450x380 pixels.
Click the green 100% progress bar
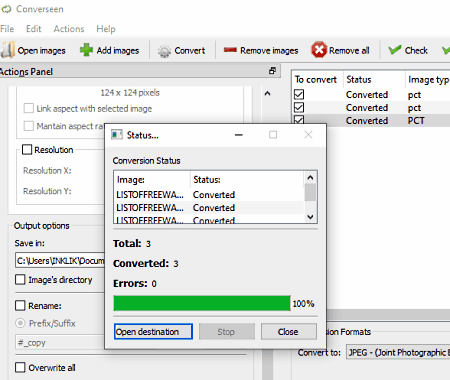pos(202,303)
